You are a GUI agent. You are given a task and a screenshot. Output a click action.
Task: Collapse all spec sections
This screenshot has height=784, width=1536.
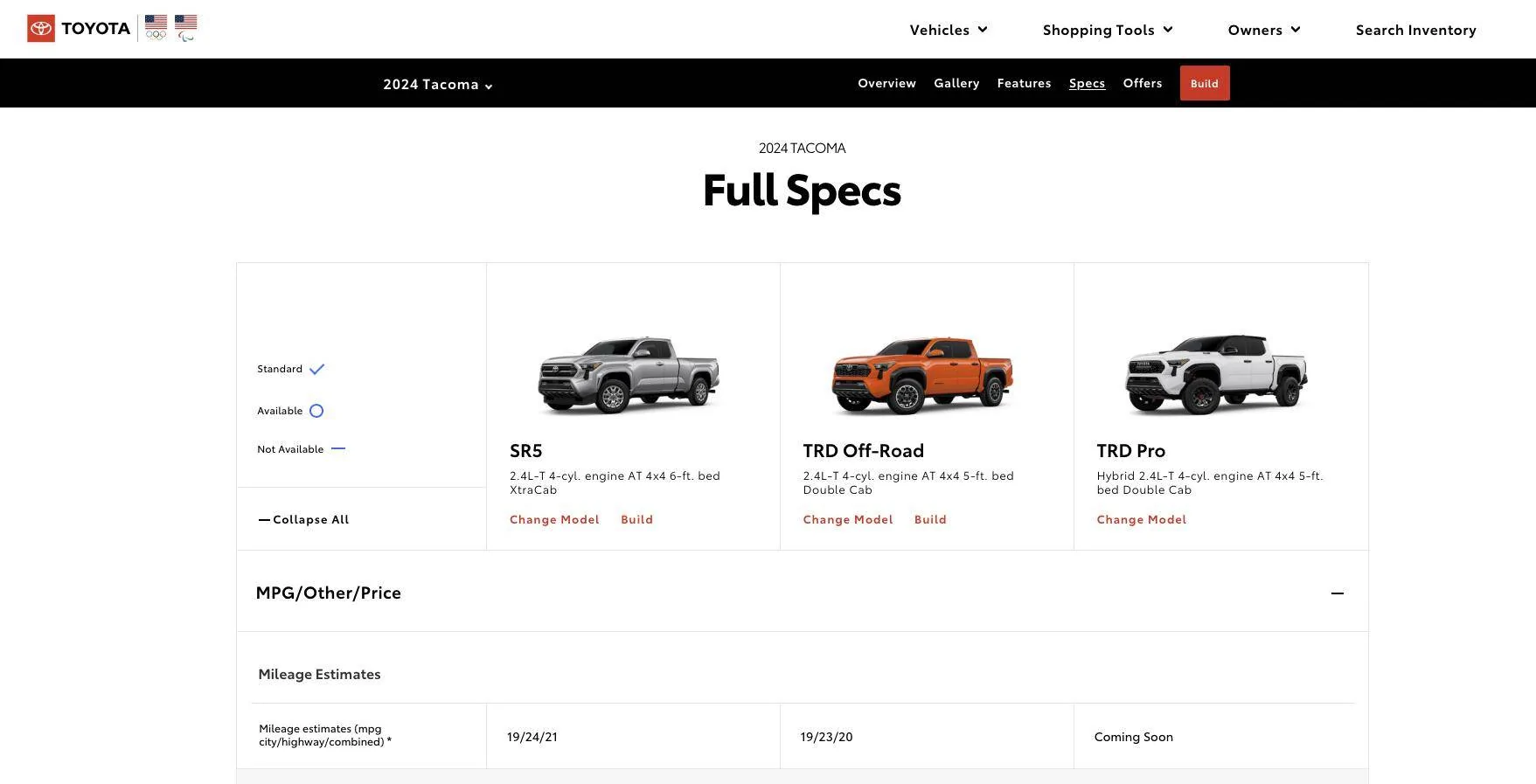pyautogui.click(x=303, y=519)
